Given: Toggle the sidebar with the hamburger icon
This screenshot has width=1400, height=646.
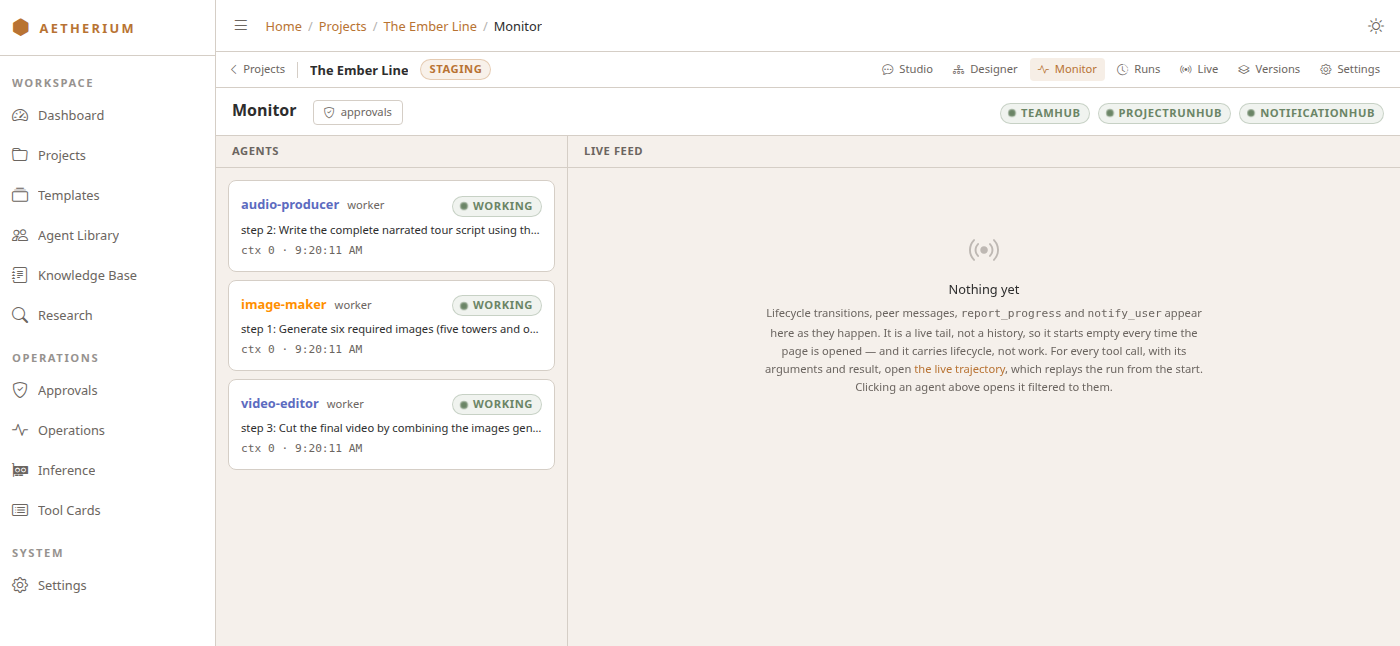Looking at the screenshot, I should [x=241, y=26].
